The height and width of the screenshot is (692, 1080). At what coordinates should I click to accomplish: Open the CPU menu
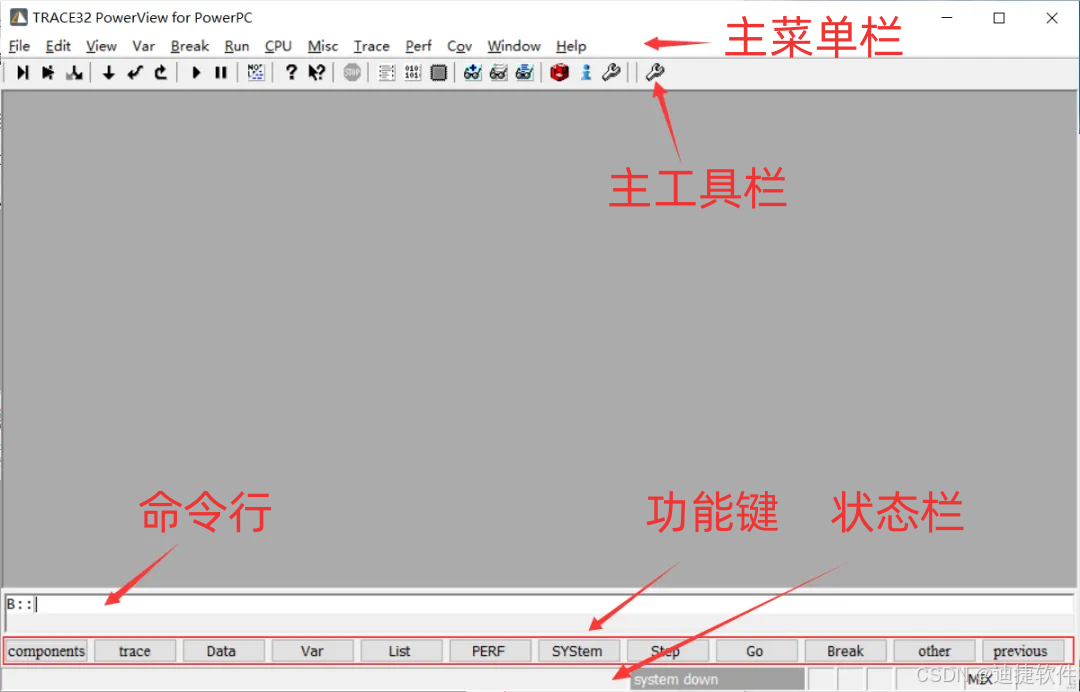pyautogui.click(x=278, y=46)
